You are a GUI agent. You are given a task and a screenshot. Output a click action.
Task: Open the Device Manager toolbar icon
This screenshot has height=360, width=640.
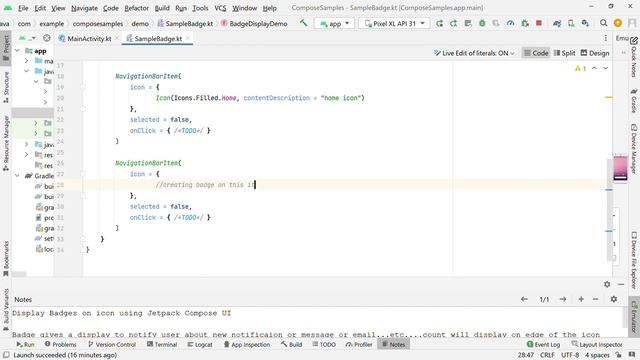[x=571, y=23]
